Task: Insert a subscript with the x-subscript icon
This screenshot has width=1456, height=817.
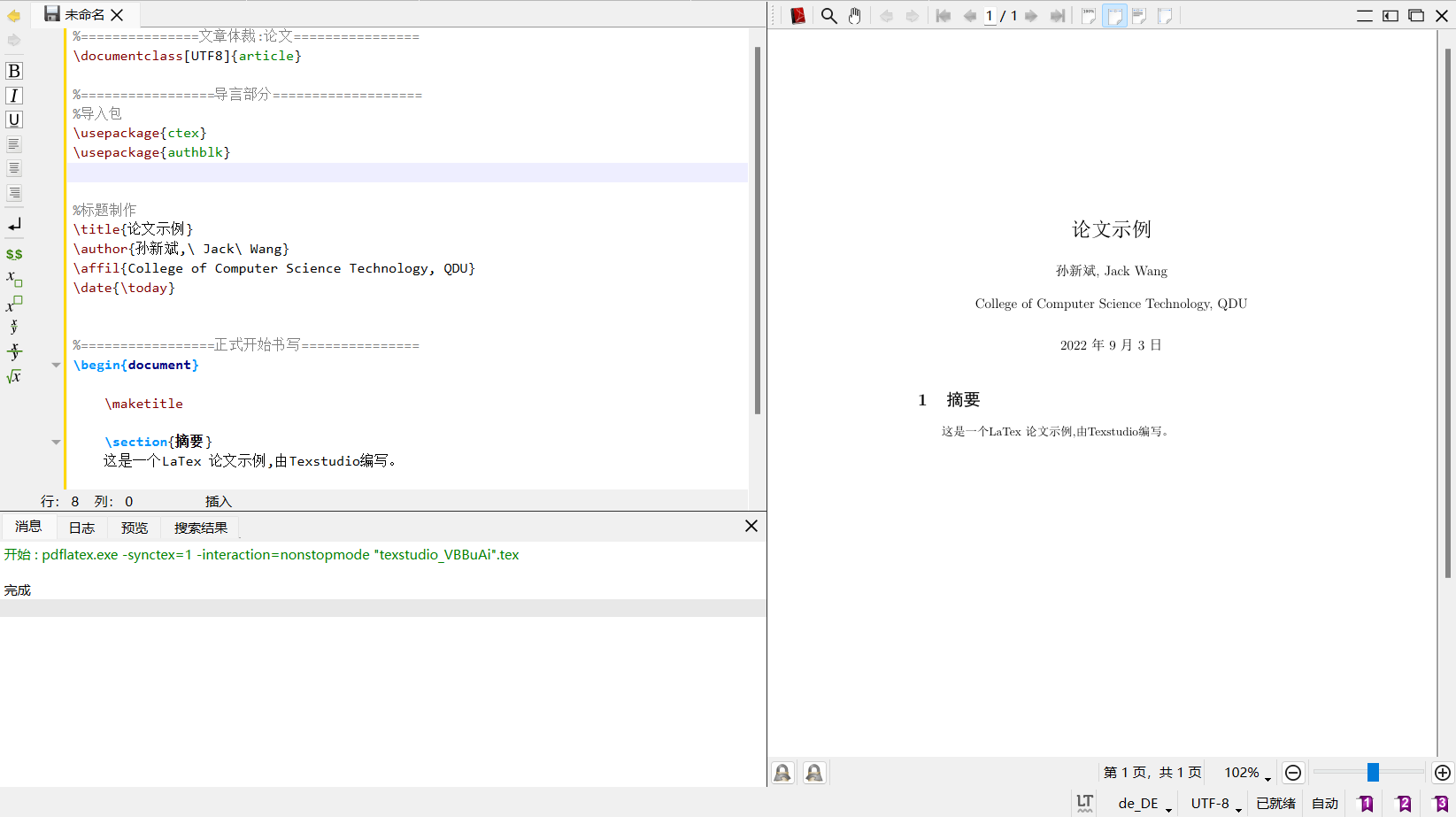Action: click(14, 279)
